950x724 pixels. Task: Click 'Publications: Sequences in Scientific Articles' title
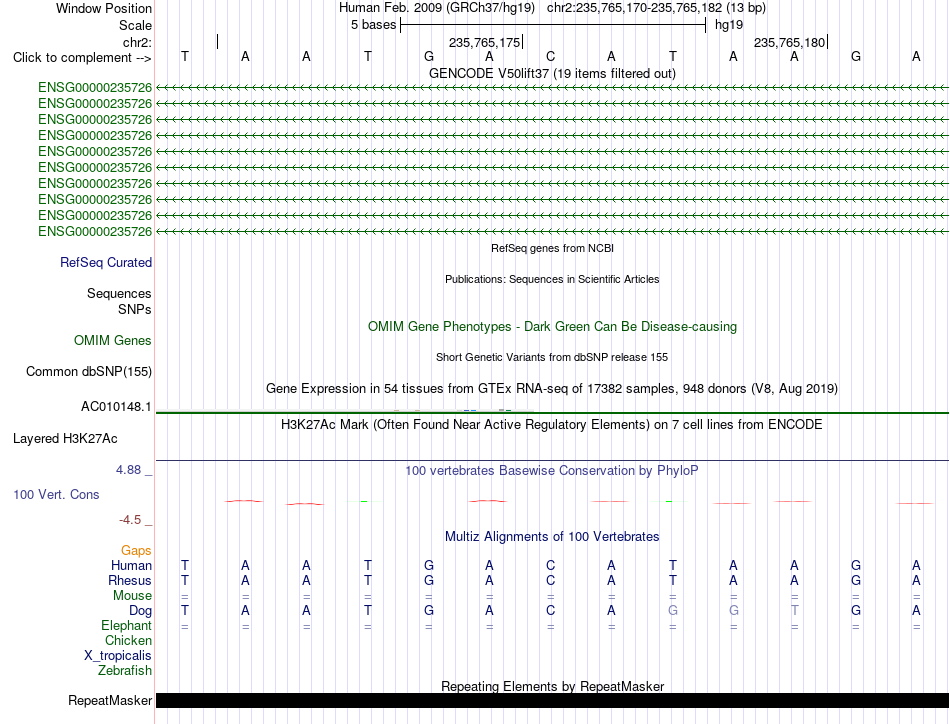[x=552, y=279]
